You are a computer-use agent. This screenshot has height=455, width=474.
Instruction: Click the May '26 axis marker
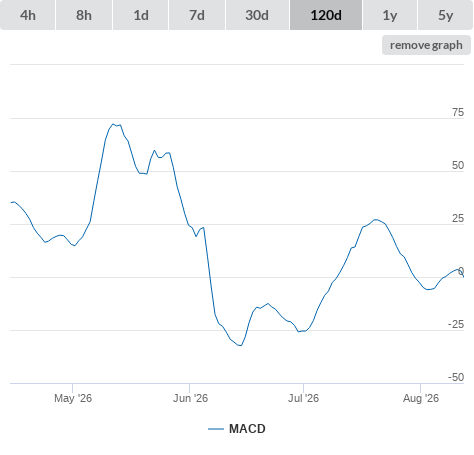tap(73, 398)
